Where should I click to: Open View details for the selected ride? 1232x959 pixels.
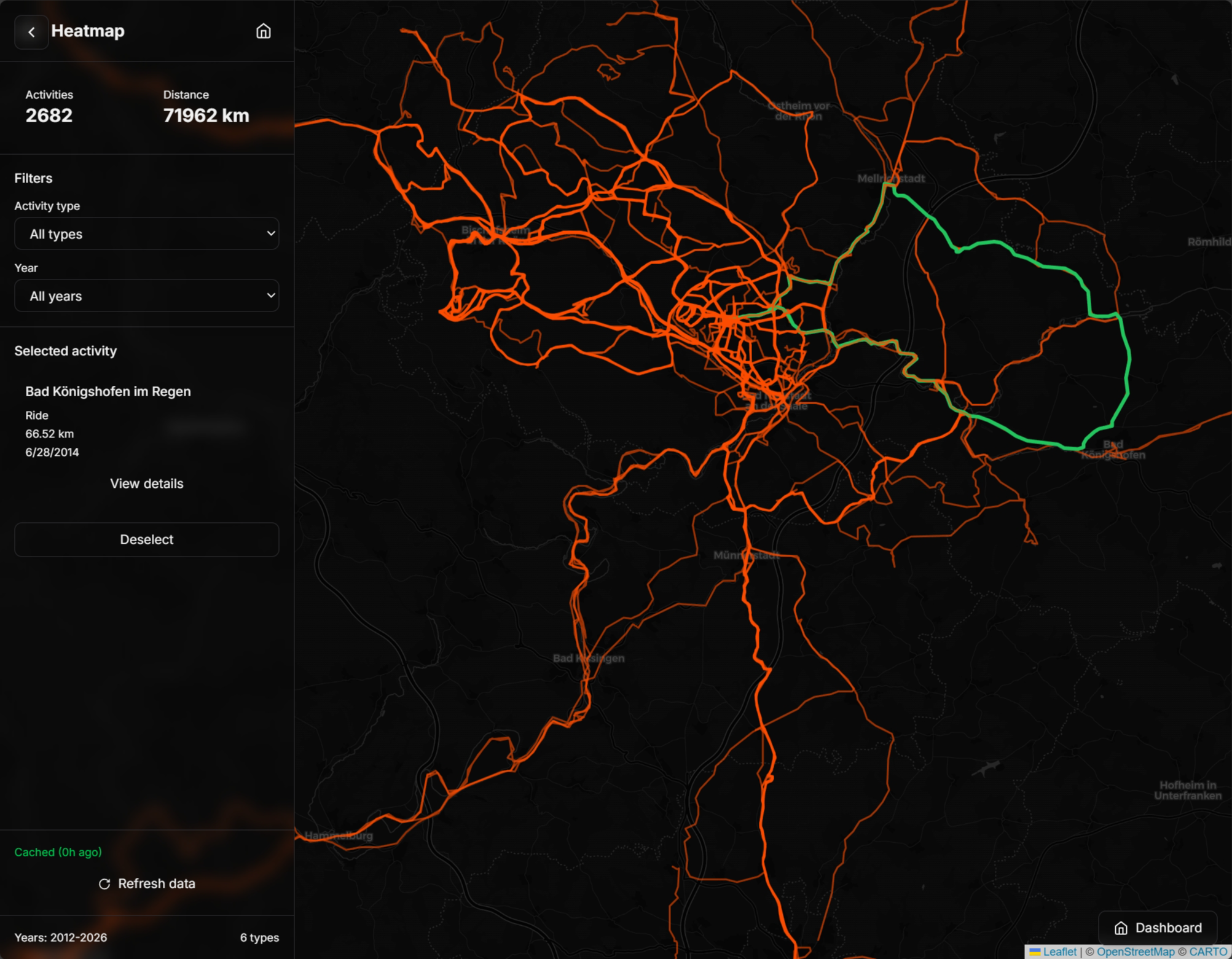pos(146,483)
